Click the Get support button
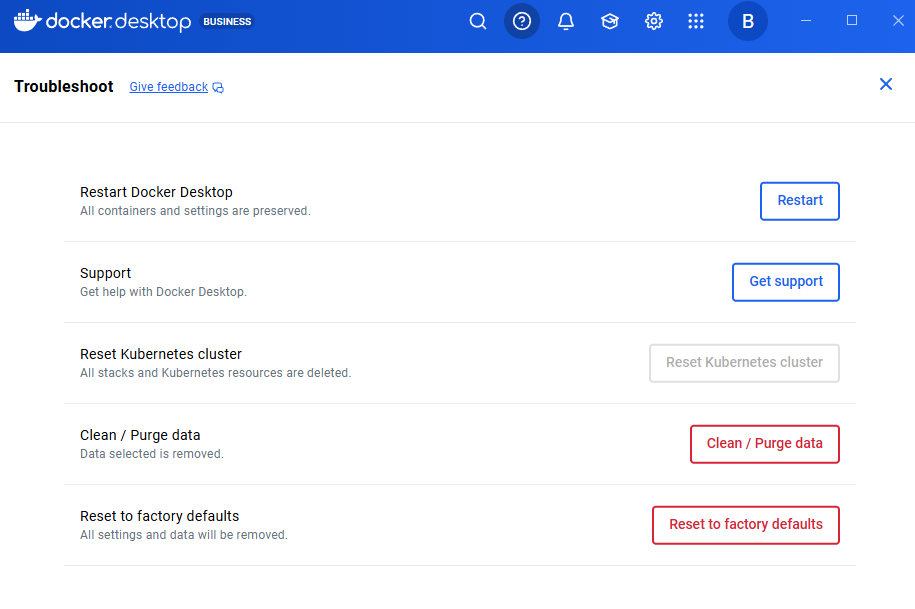Screen dimensions: 915x609 pyautogui.click(x=786, y=282)
